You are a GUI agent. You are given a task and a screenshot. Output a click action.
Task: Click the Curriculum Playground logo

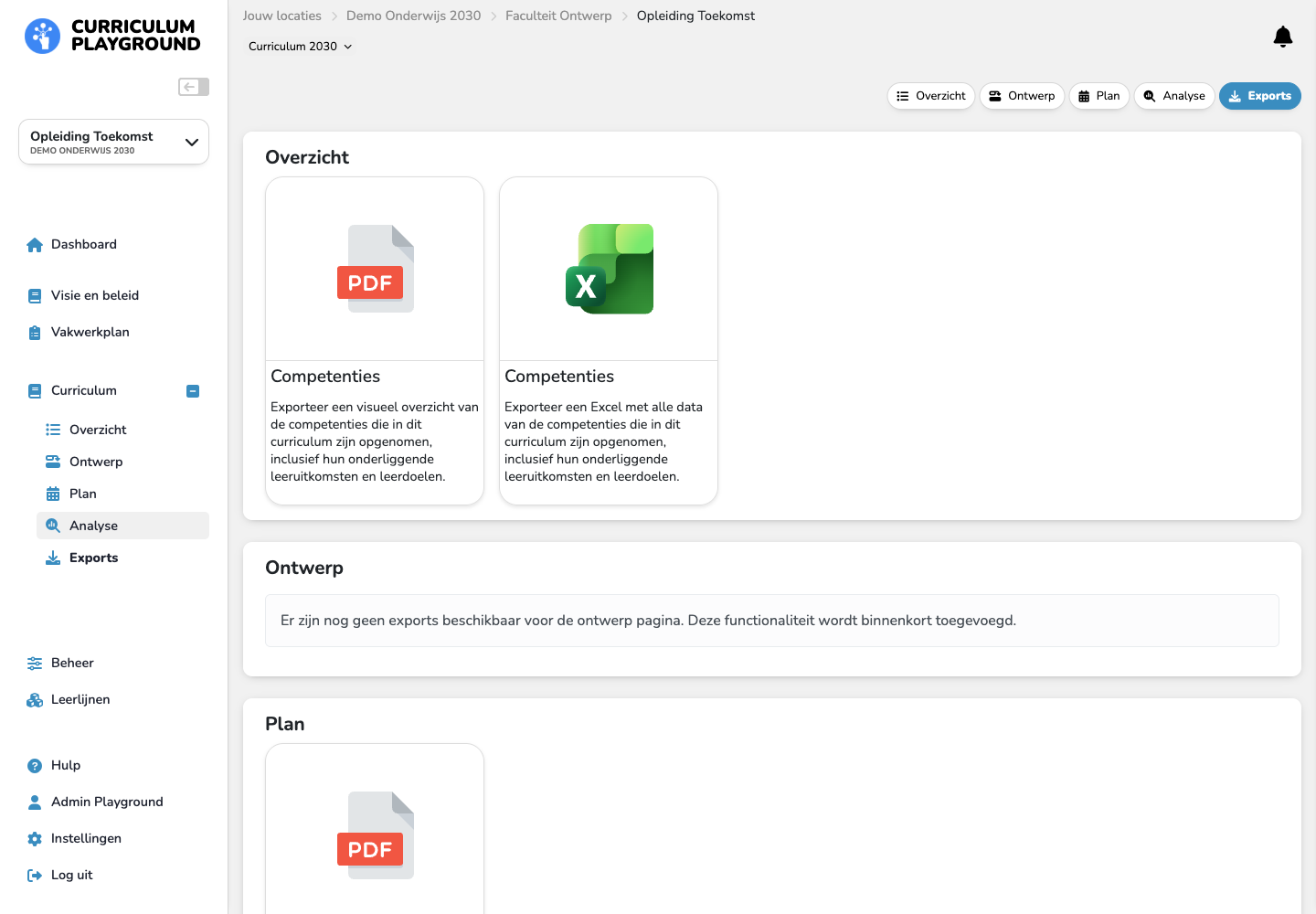click(112, 36)
